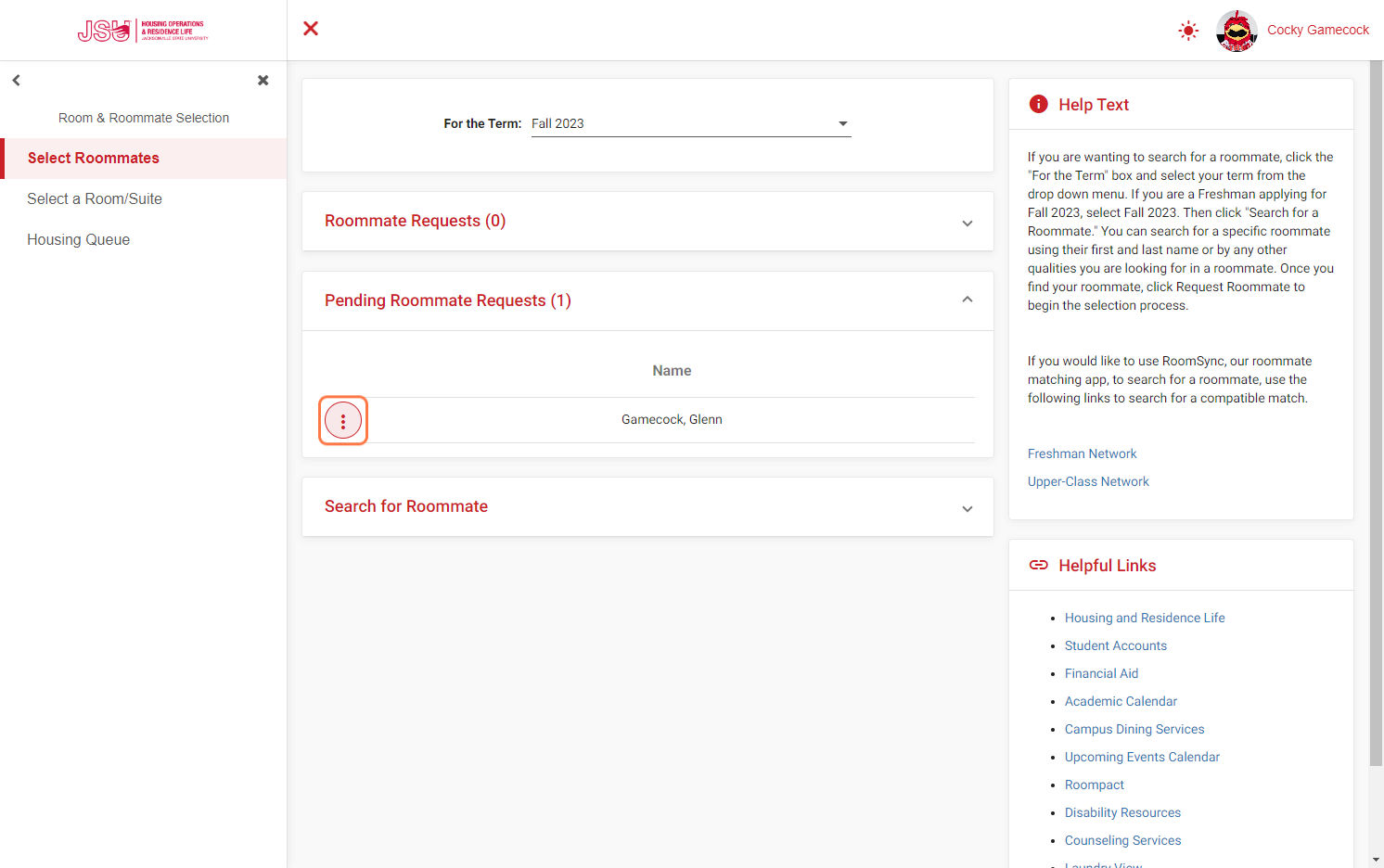Close the sidebar navigation menu
Image resolution: width=1384 pixels, height=868 pixels.
click(x=263, y=81)
